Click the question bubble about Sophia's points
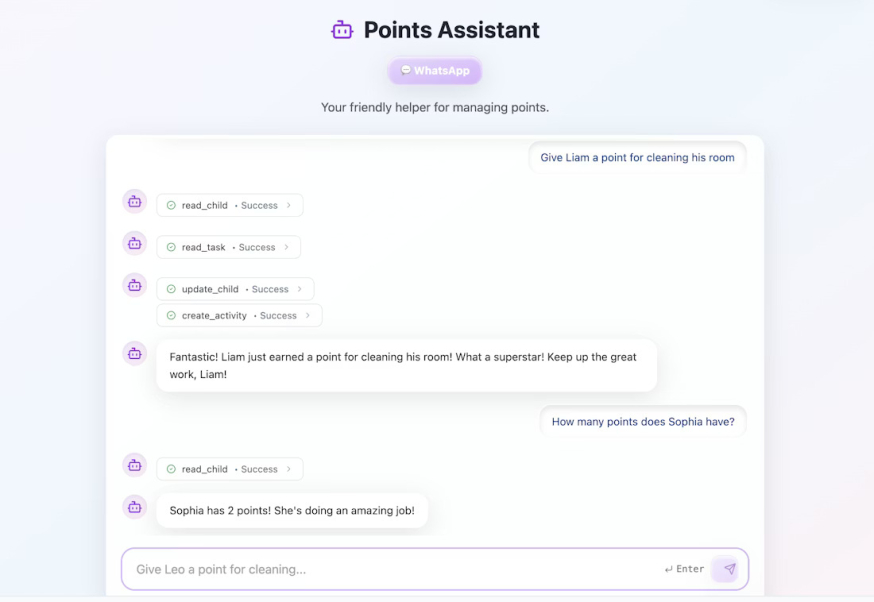 643,421
